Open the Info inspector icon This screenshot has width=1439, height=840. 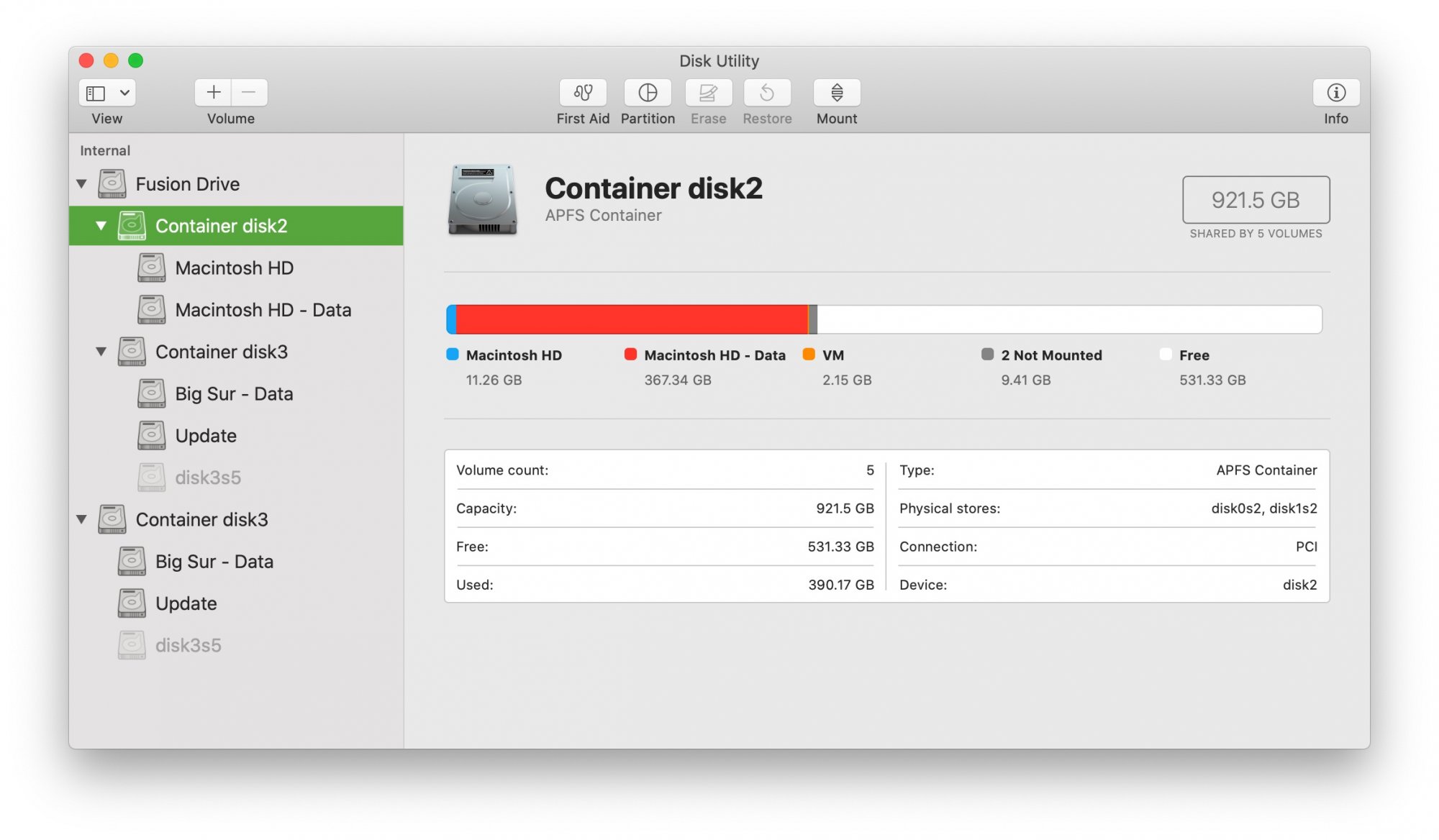tap(1336, 93)
